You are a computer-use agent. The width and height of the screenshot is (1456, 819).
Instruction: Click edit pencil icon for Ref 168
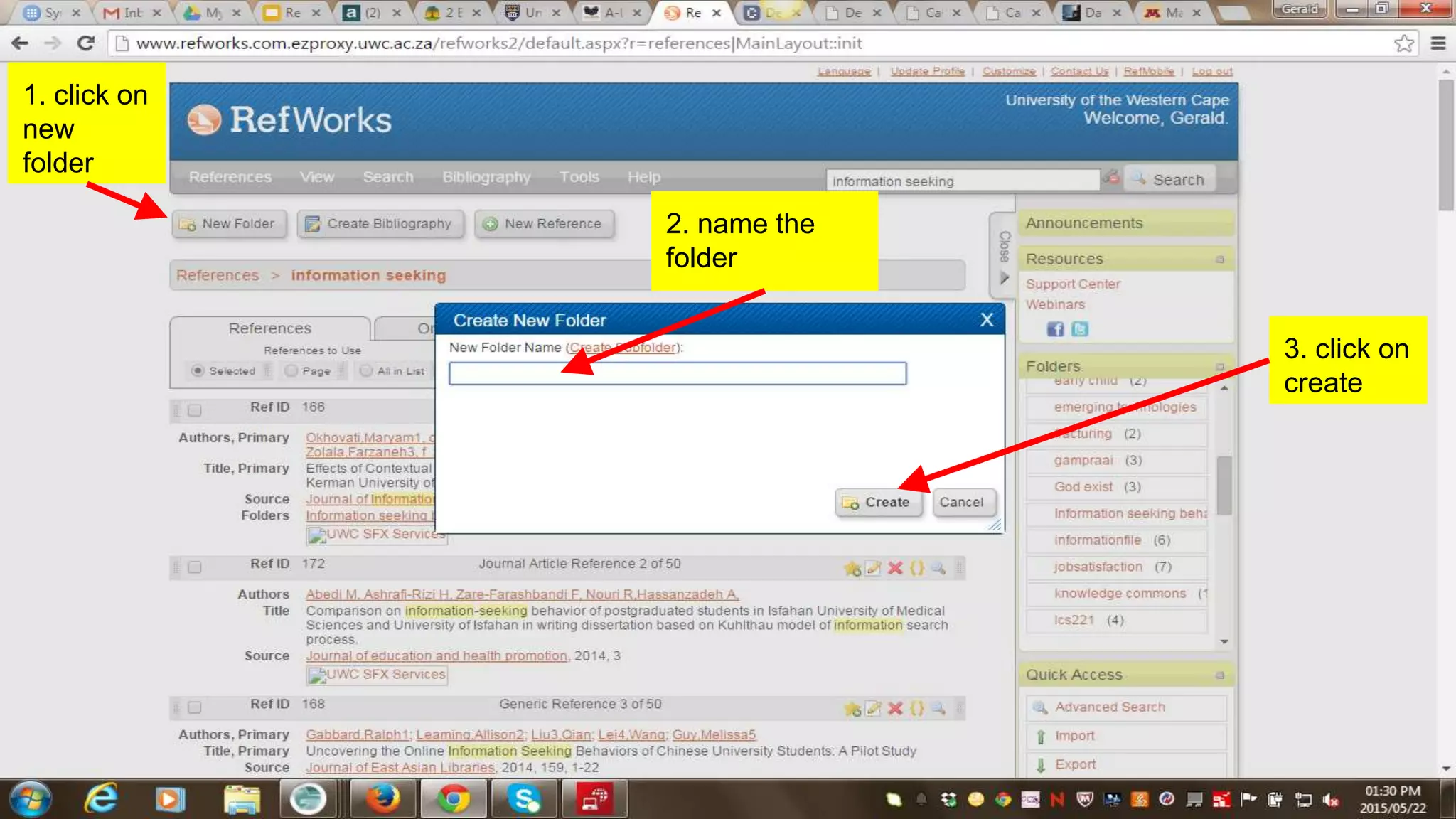[x=874, y=708]
